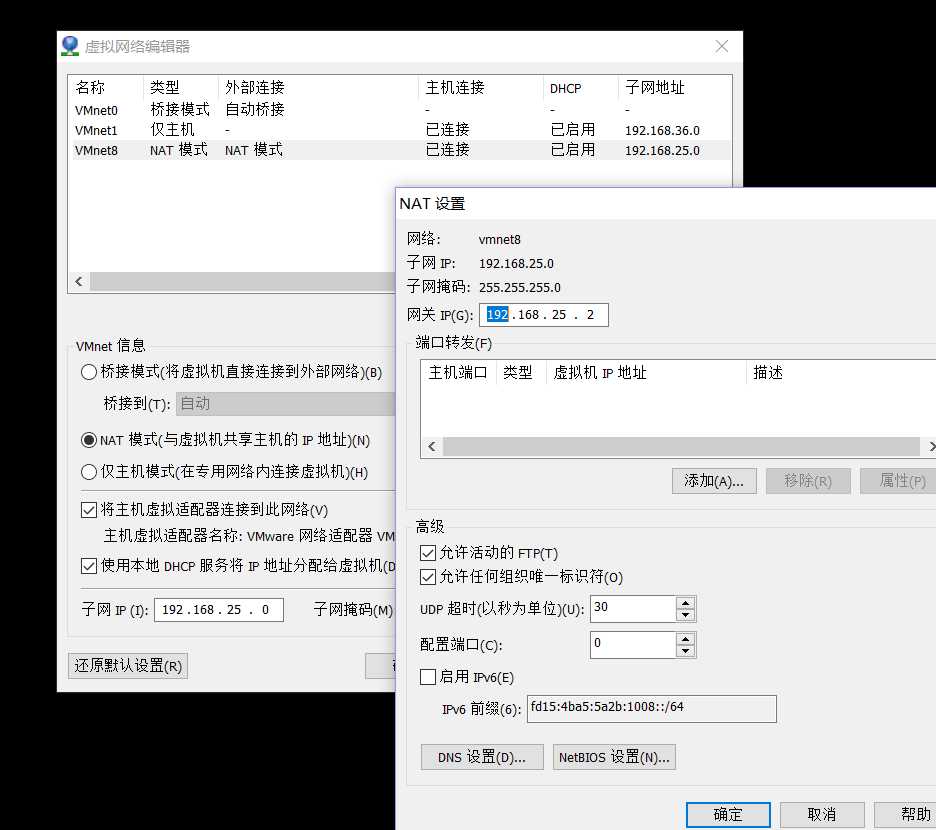Click the IPv6 prefix input field

651,709
